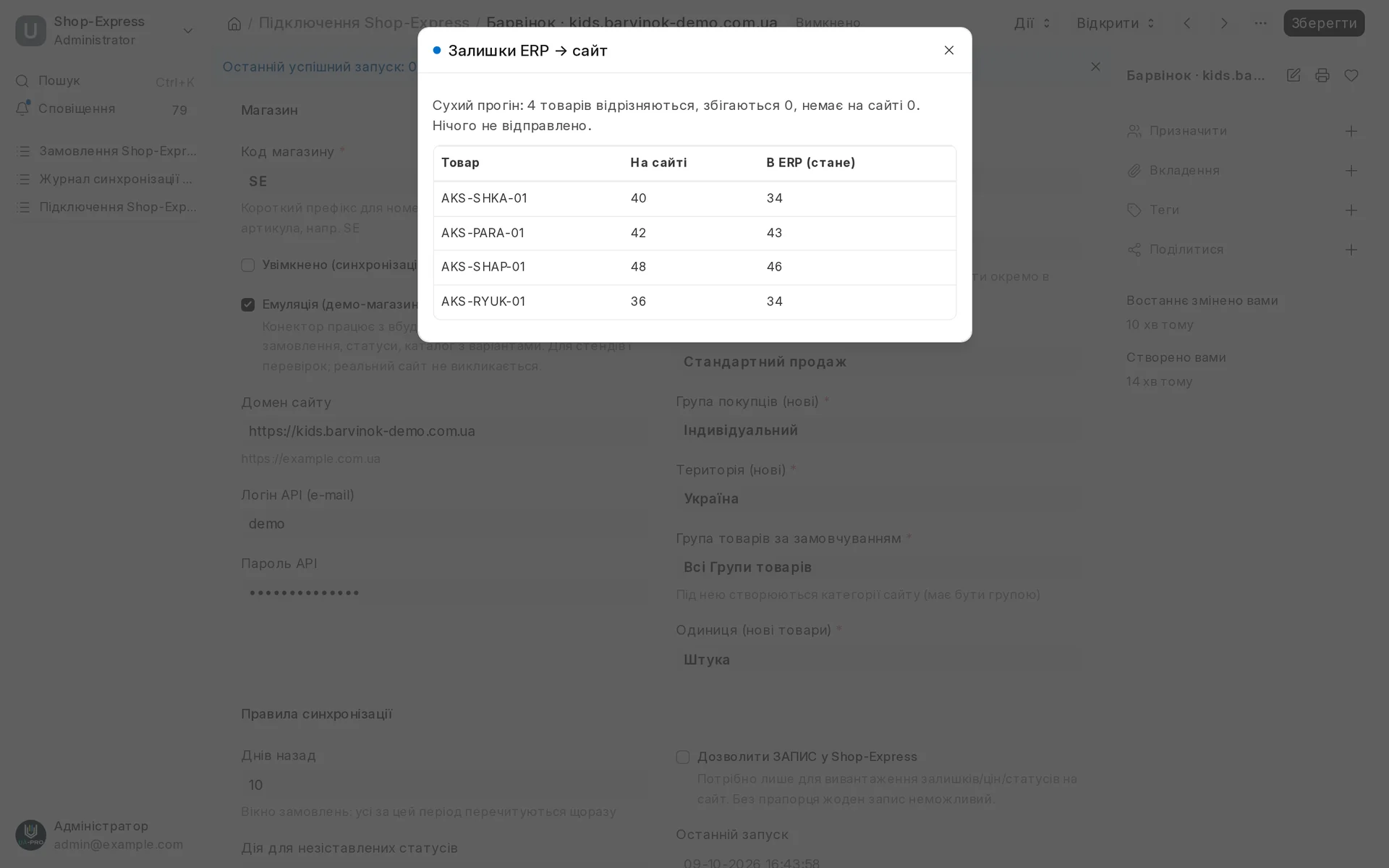Open the Одиниця Штука field
This screenshot has height=868, width=1389.
coord(879,660)
